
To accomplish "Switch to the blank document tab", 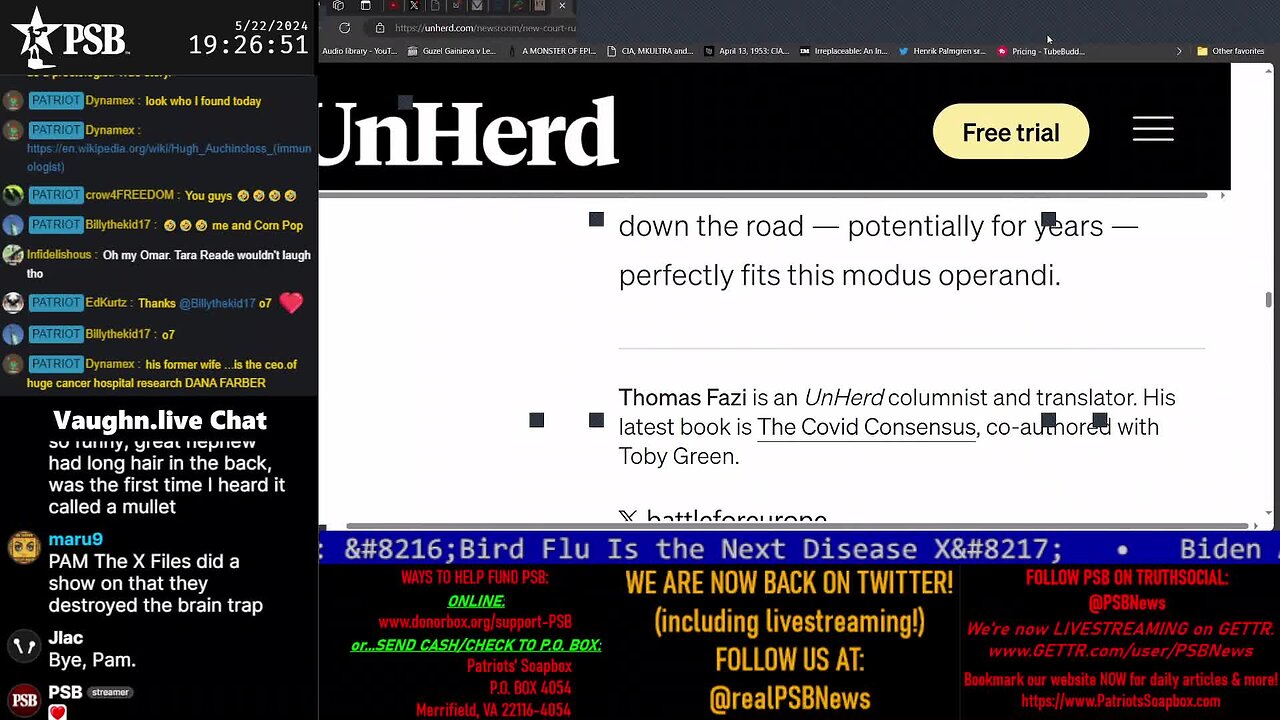I will pyautogui.click(x=435, y=6).
